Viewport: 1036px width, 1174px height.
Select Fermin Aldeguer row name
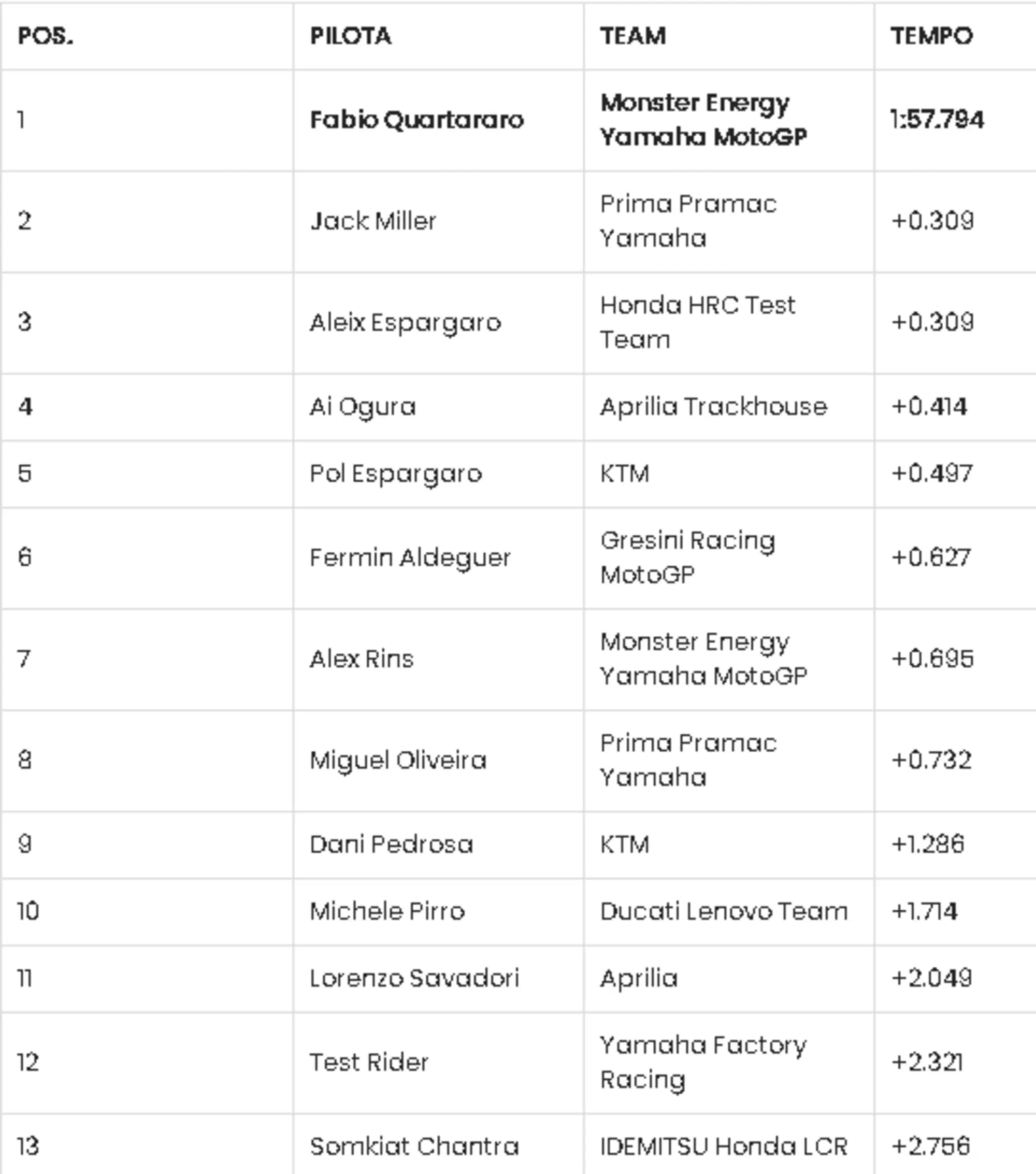coord(410,557)
